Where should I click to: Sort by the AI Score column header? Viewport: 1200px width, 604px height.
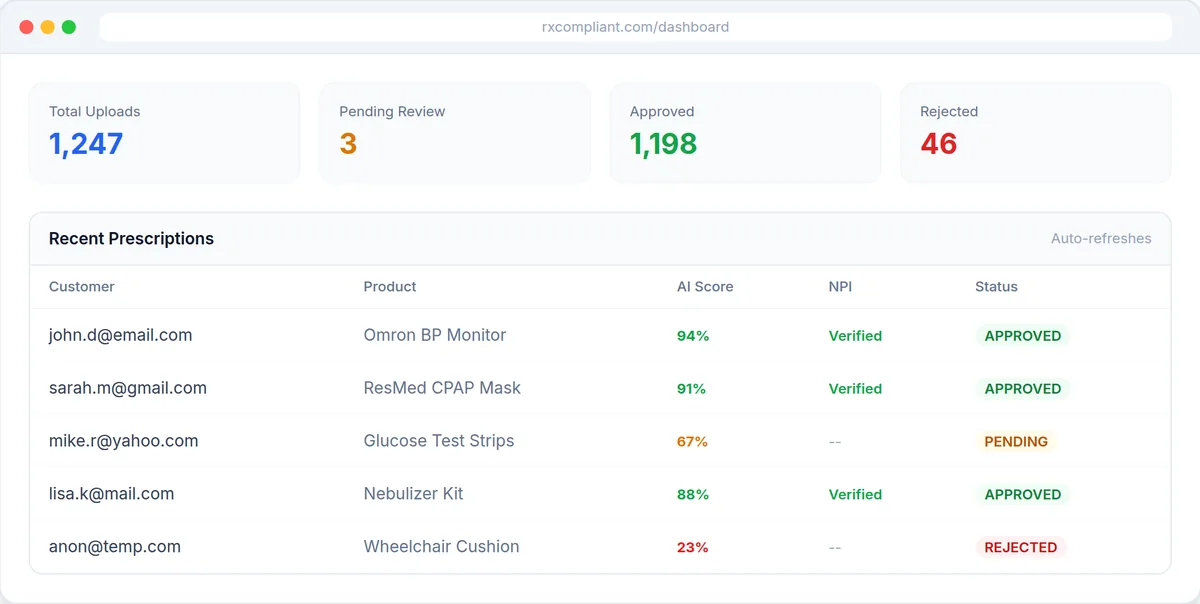(705, 287)
